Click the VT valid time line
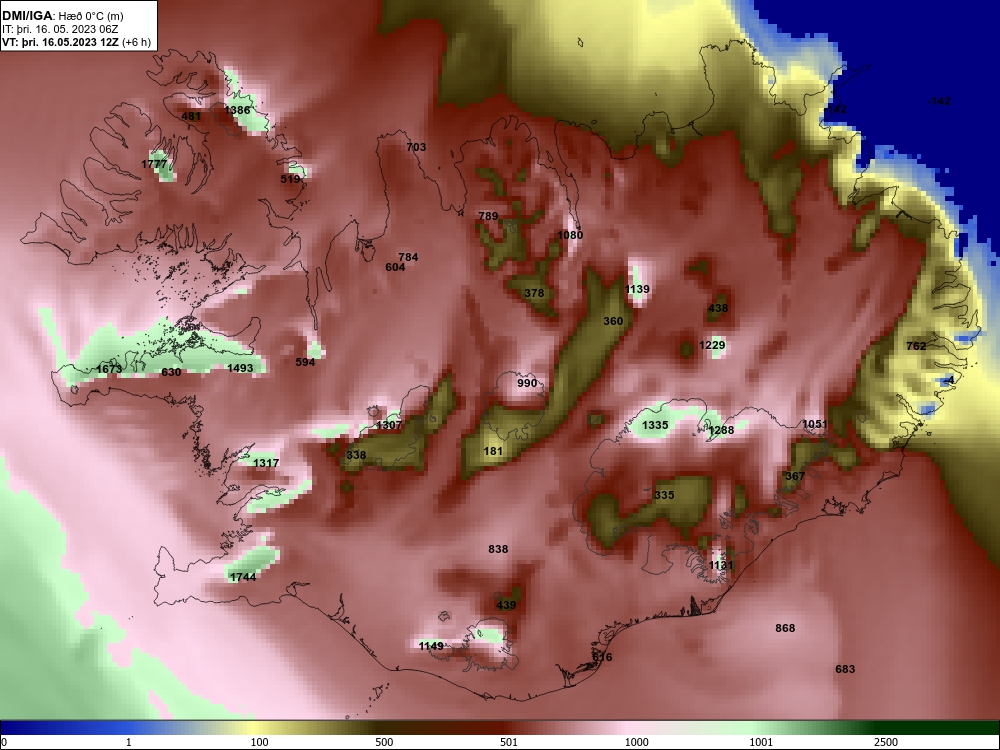The height and width of the screenshot is (750, 1000). coord(77,42)
